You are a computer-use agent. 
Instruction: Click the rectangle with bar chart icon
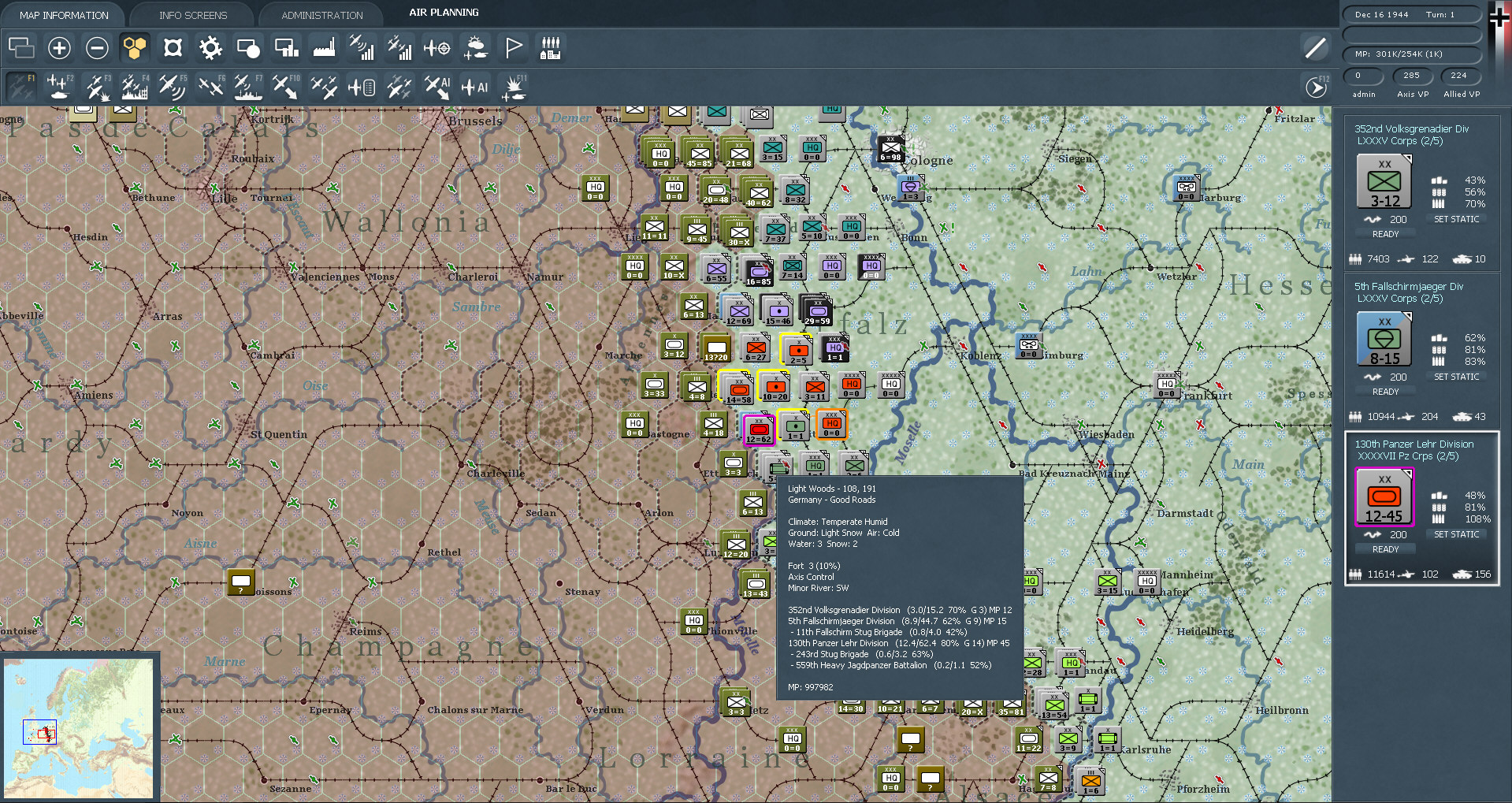286,48
